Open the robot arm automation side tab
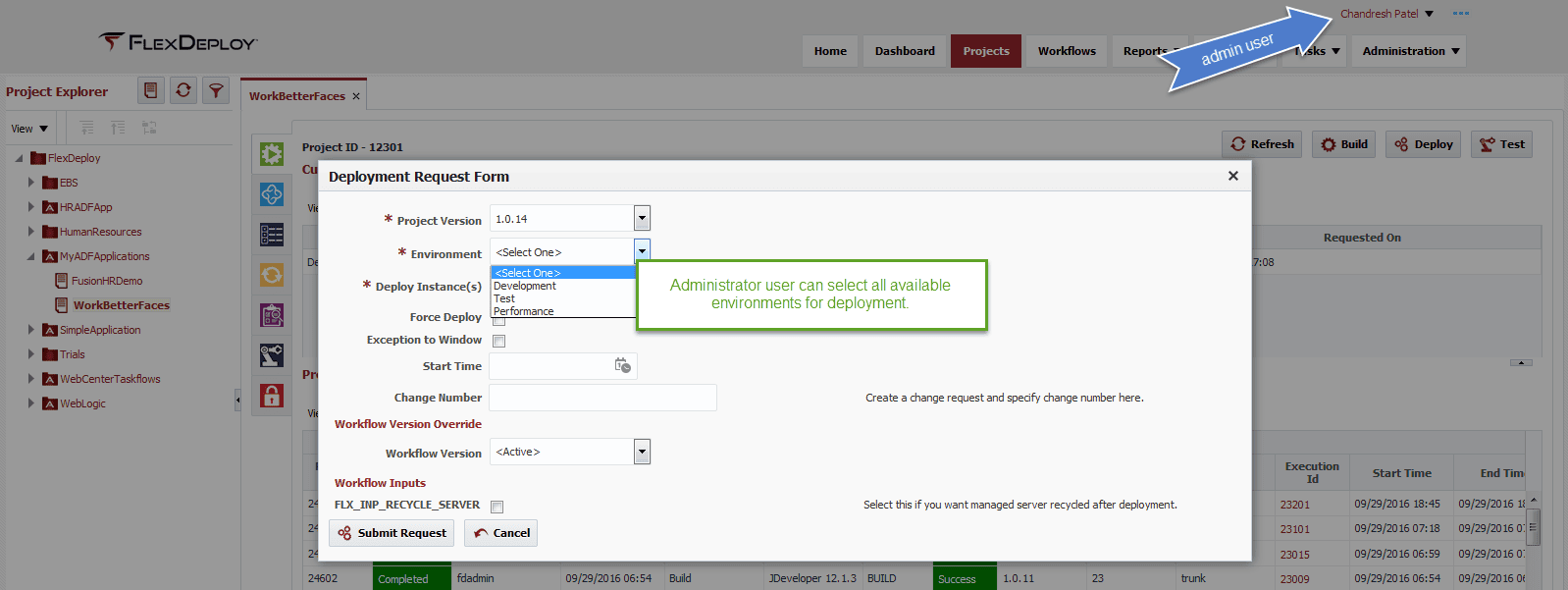This screenshot has width=1568, height=590. click(x=272, y=355)
